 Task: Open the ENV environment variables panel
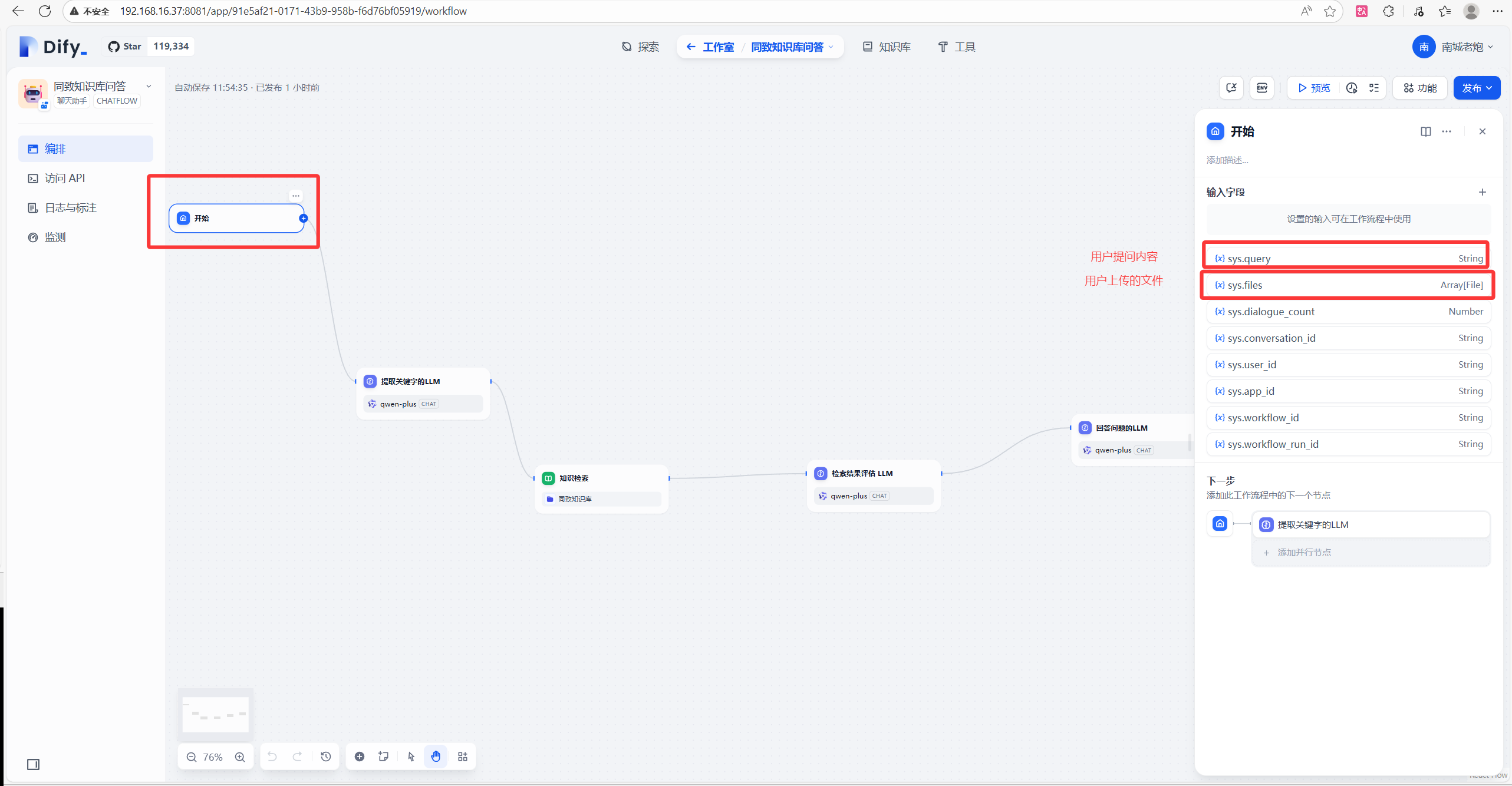coord(1262,87)
